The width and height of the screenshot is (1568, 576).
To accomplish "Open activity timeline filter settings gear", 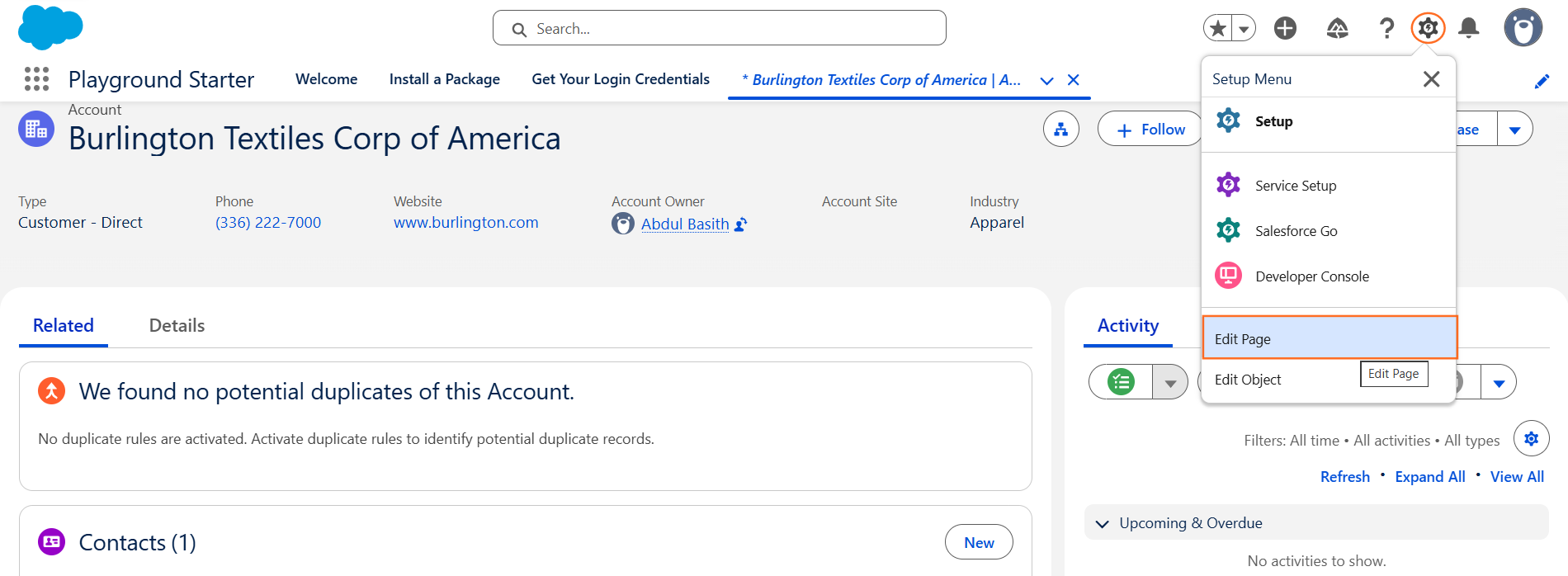I will point(1532,438).
